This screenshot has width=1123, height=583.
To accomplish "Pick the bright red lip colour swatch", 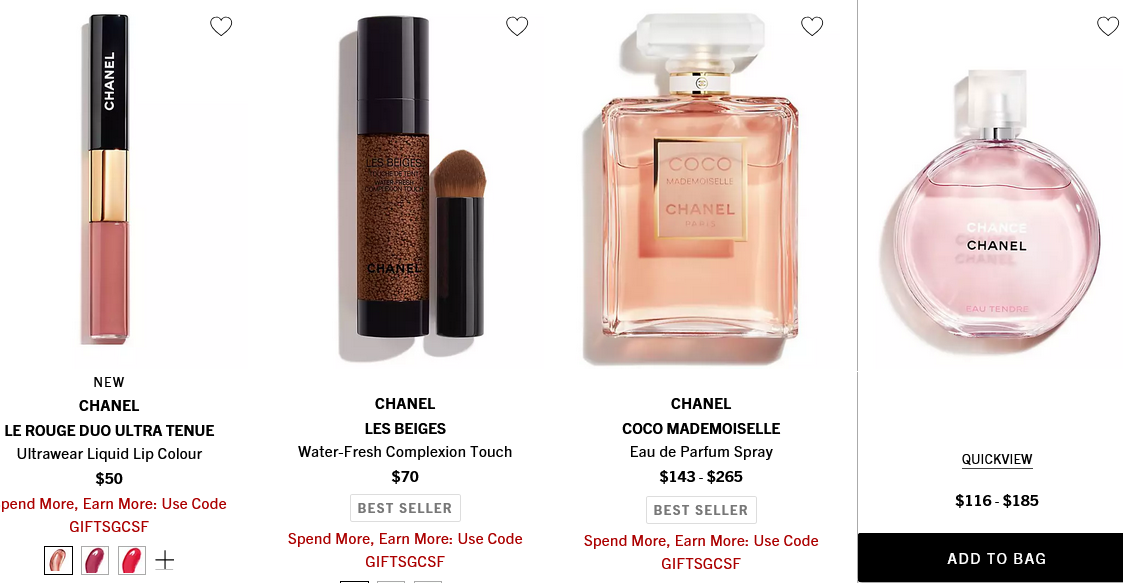I will click(131, 560).
